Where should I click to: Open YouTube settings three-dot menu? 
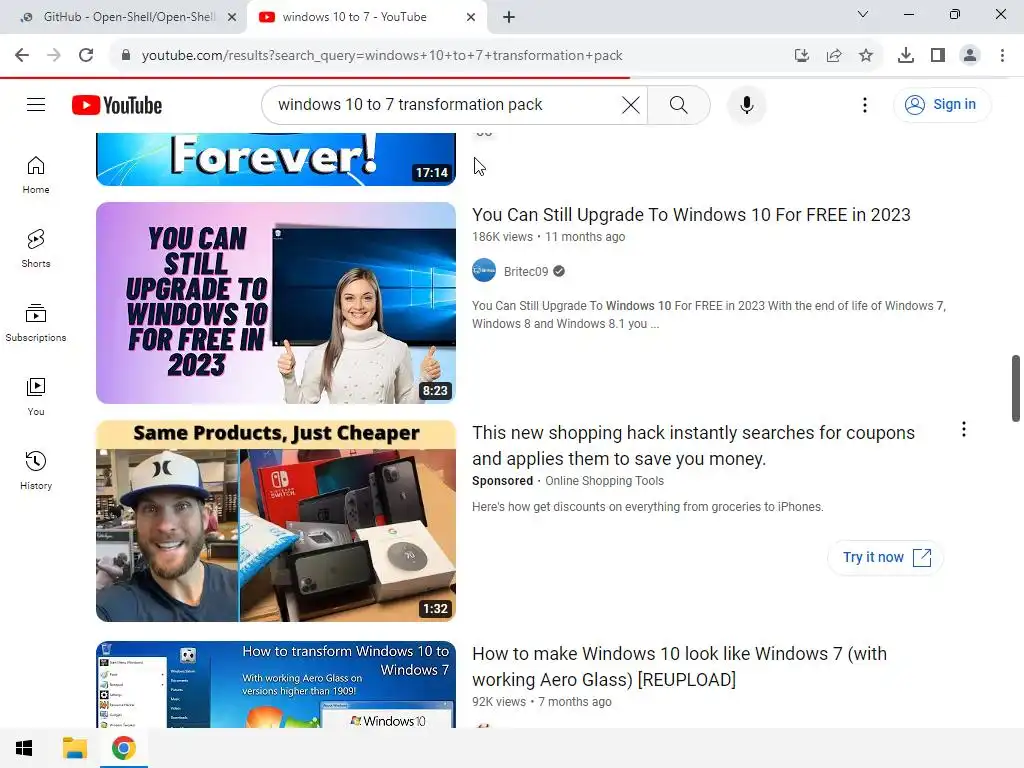(x=865, y=104)
